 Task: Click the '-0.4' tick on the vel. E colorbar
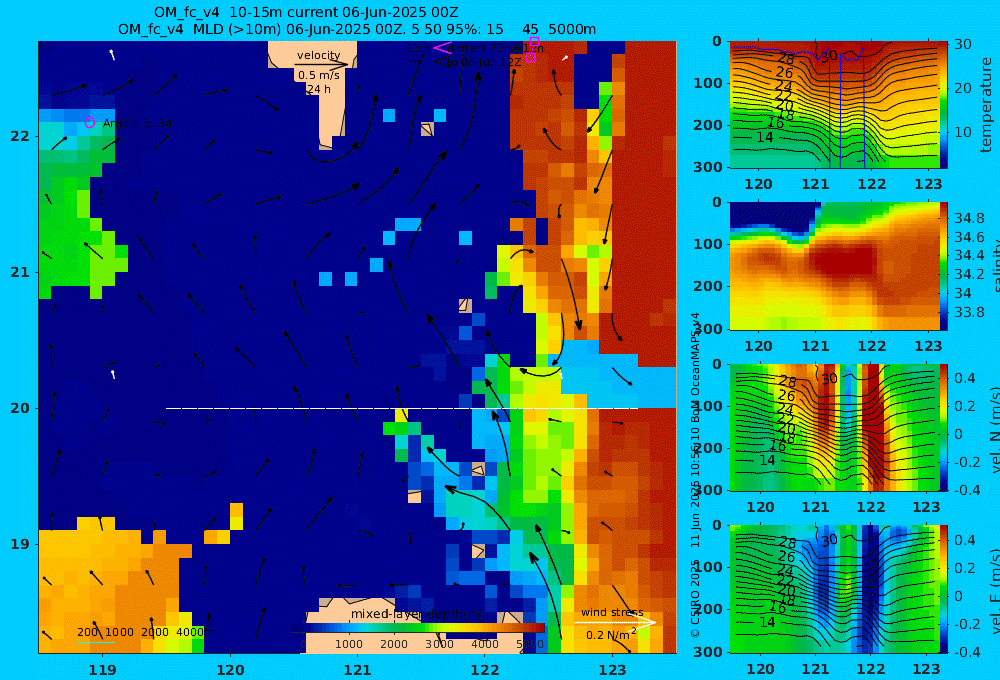[x=966, y=651]
